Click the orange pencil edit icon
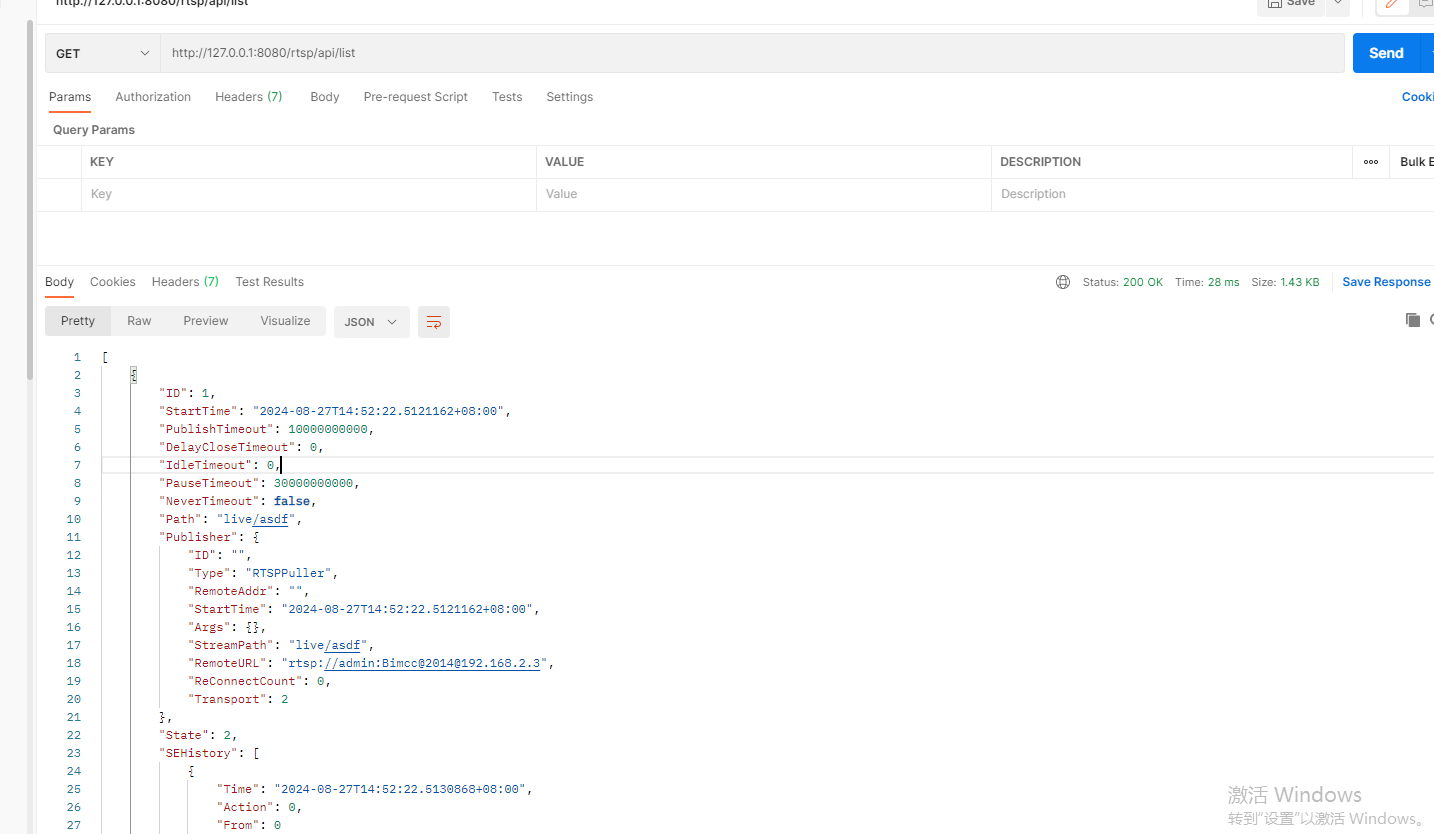Screen dimensions: 1434x834 (x=1391, y=4)
